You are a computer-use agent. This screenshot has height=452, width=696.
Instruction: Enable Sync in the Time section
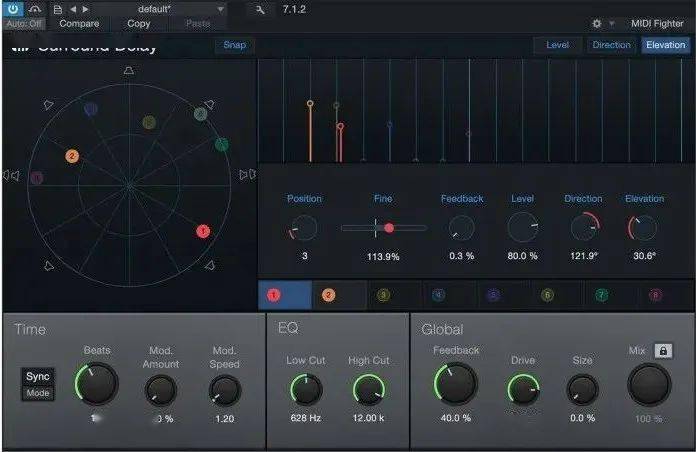pyautogui.click(x=38, y=377)
